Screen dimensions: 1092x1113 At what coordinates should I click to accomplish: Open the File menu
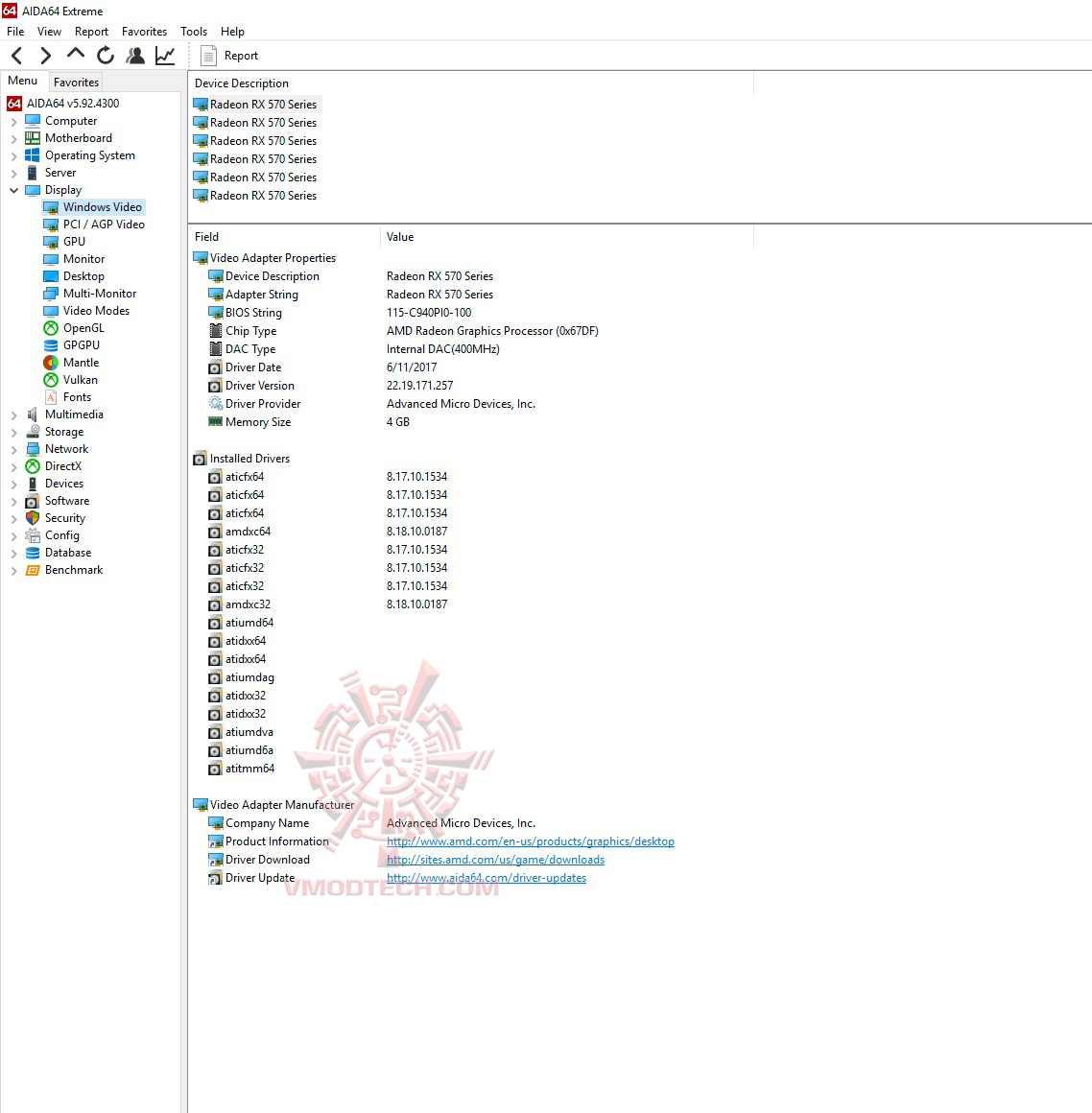[x=15, y=32]
